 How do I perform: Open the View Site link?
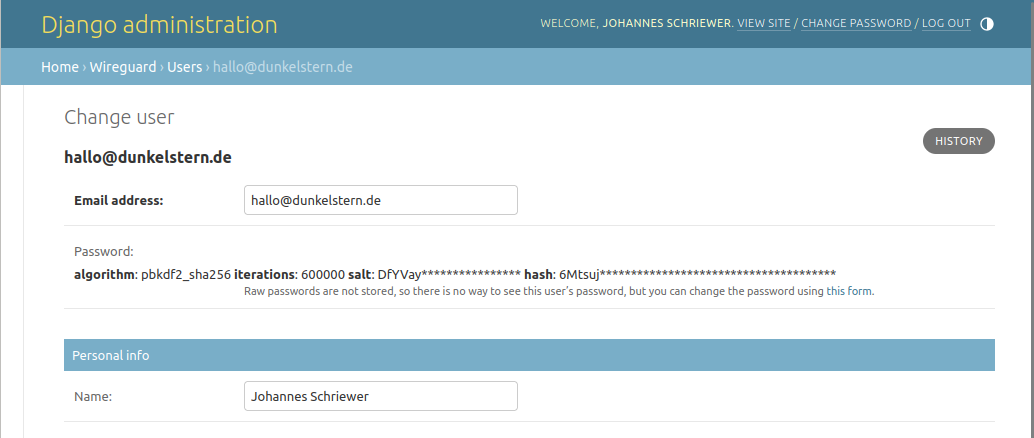click(764, 23)
